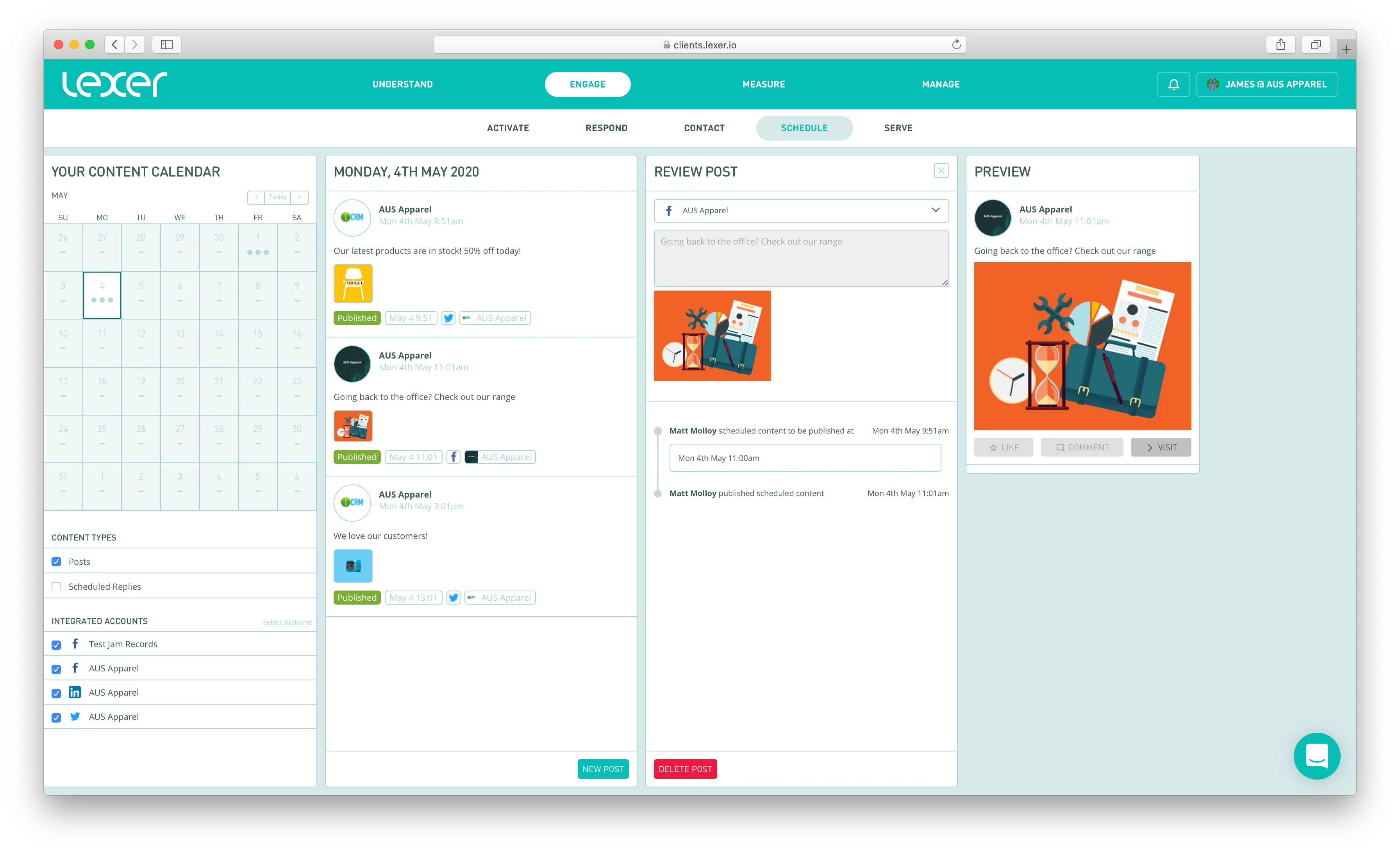Click the Safari sidebar toggle icon
The width and height of the screenshot is (1400, 853).
click(166, 44)
